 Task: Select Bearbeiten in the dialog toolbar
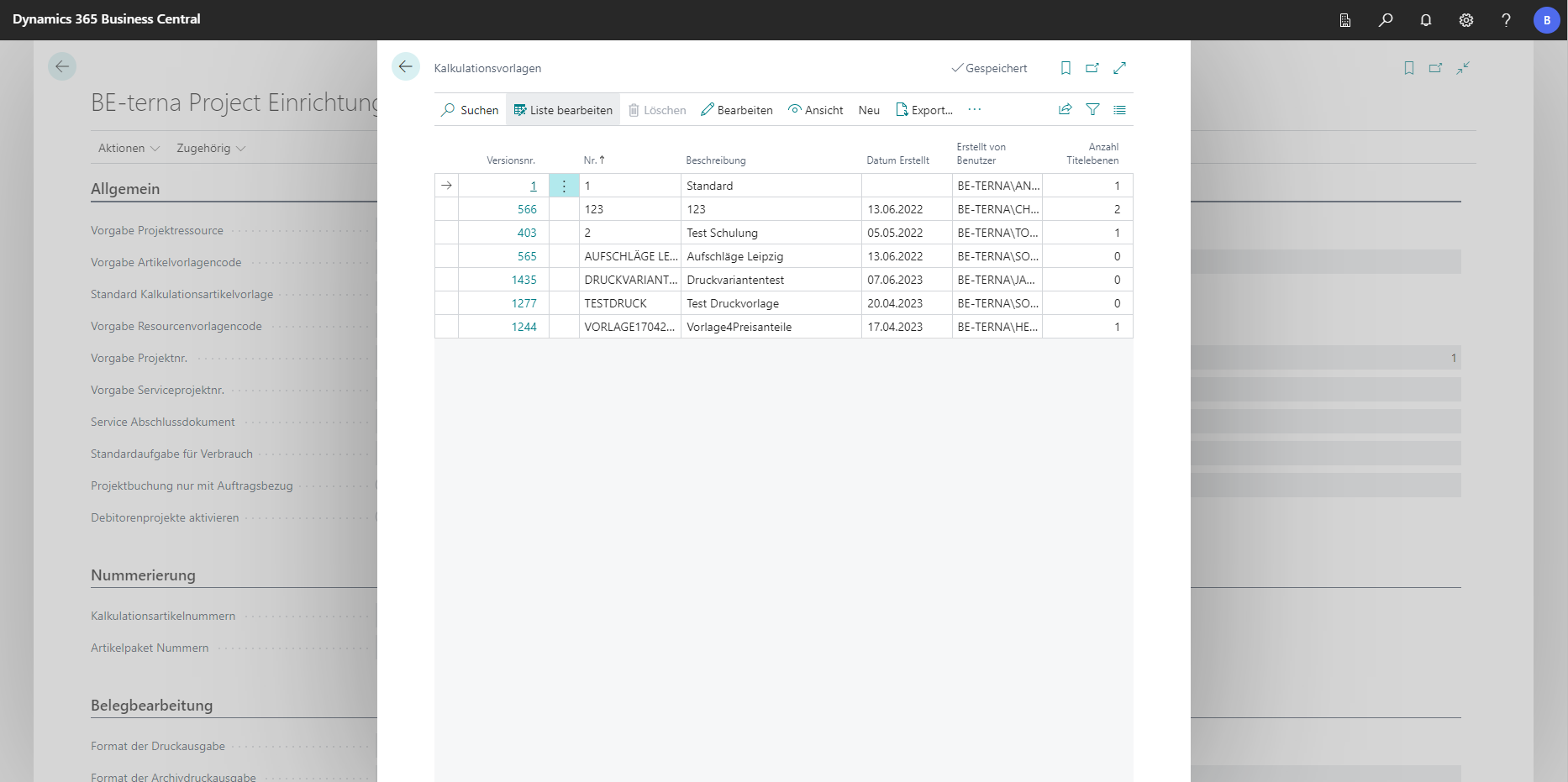(737, 110)
